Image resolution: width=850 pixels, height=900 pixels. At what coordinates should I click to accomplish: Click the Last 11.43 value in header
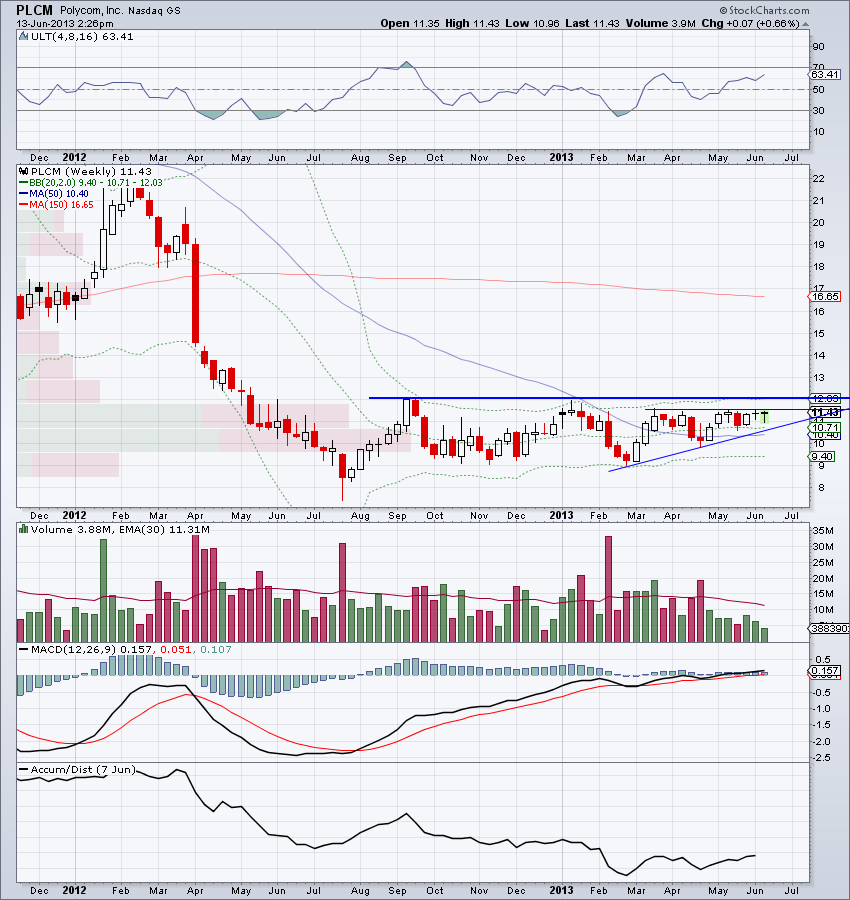click(592, 24)
